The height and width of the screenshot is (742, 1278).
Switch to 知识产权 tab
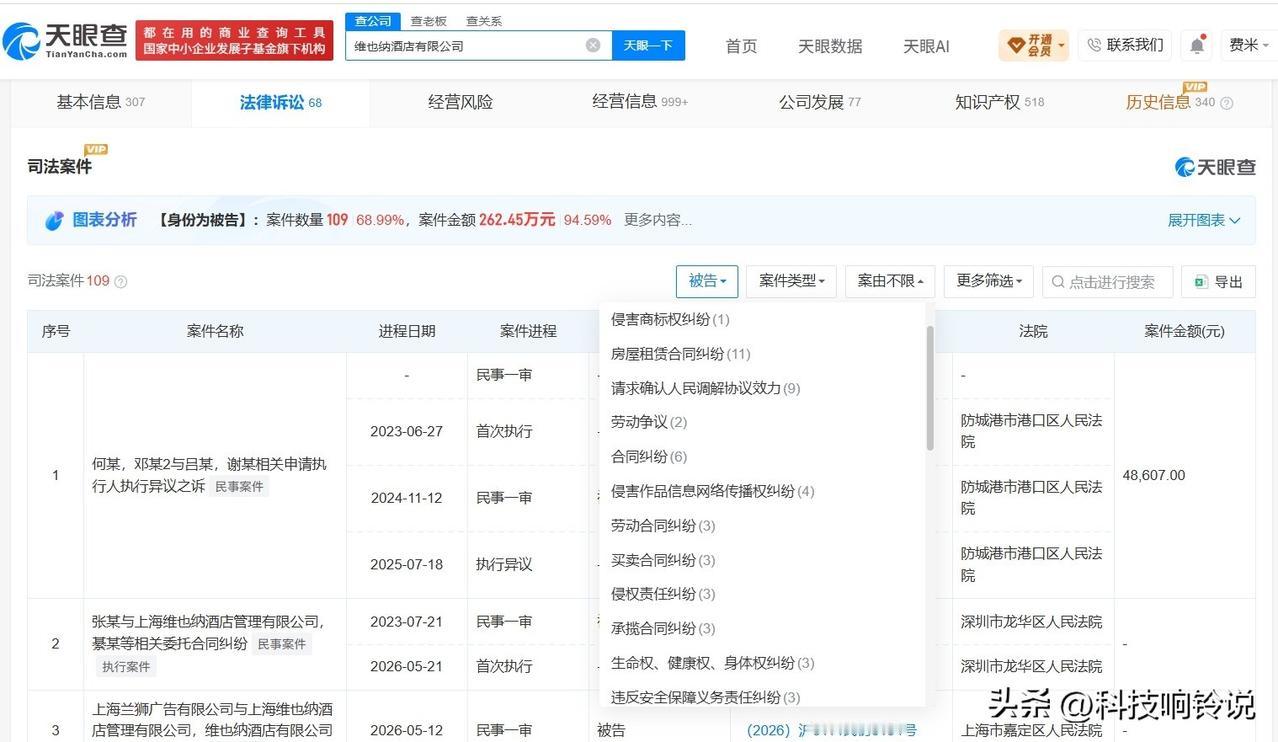pyautogui.click(x=999, y=102)
